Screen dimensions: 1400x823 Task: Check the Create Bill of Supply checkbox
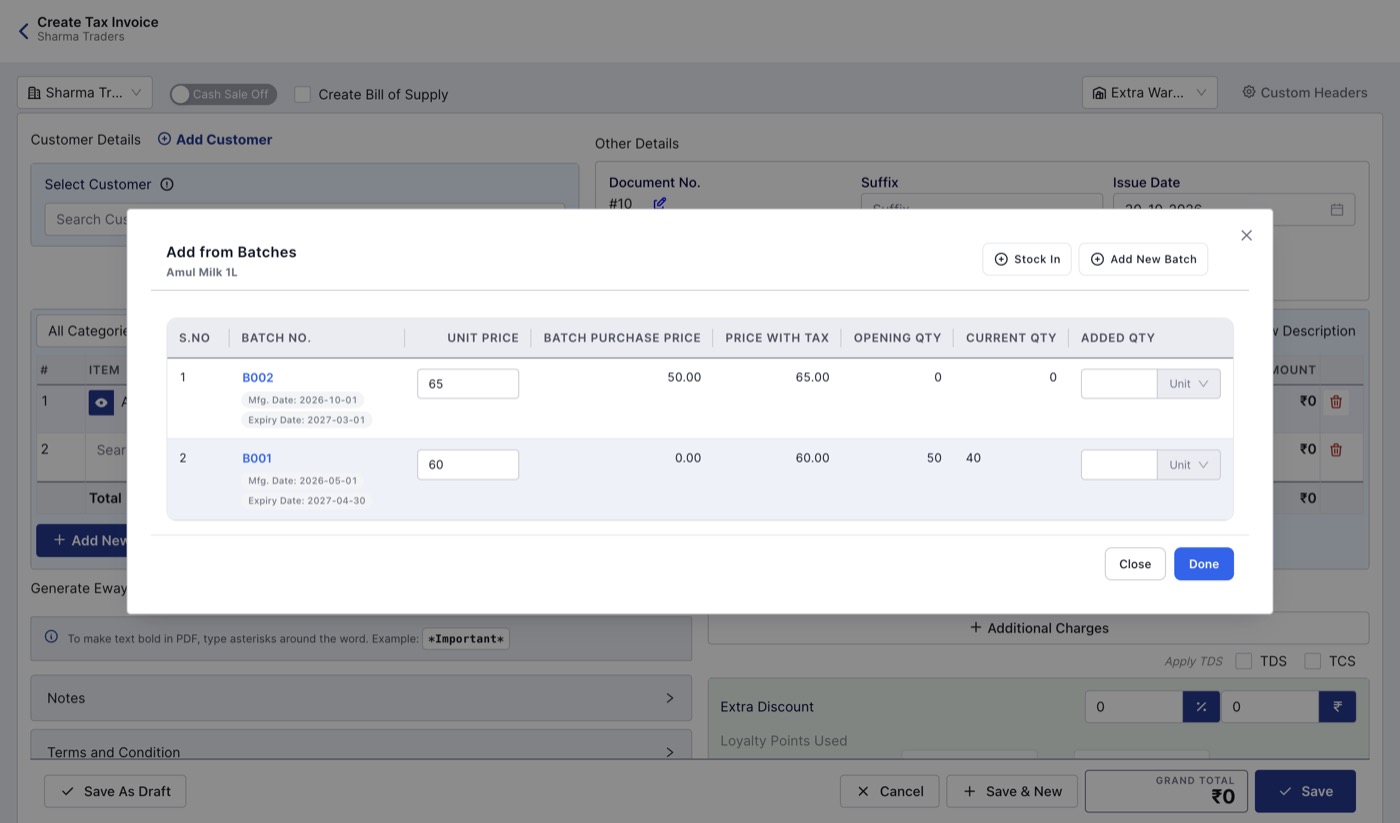coord(302,94)
